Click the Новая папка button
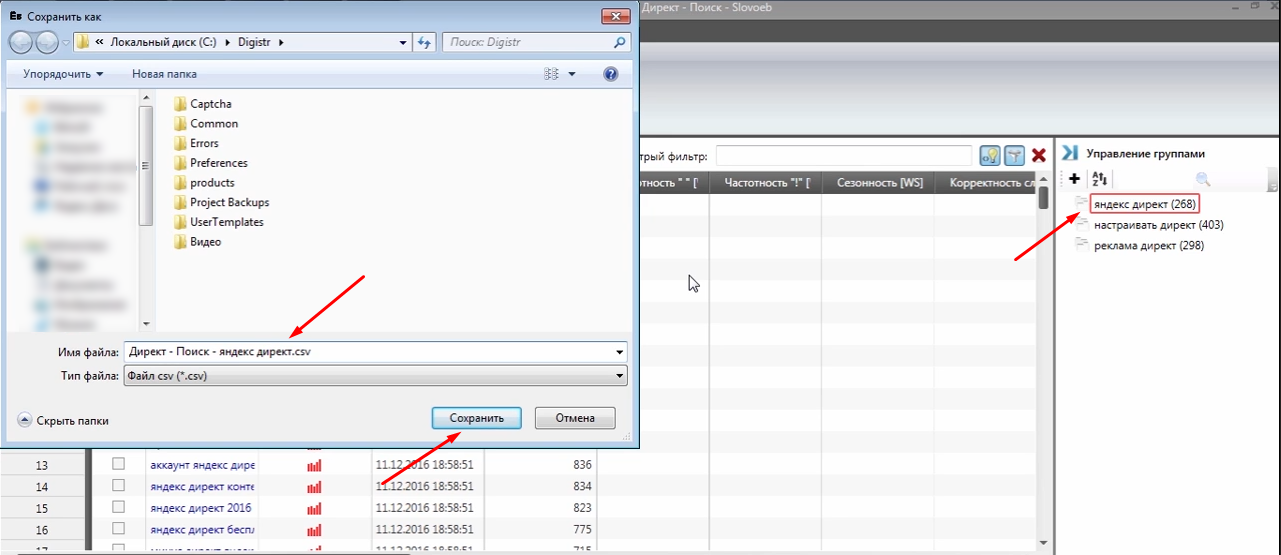Image resolution: width=1281 pixels, height=555 pixels. 164,74
